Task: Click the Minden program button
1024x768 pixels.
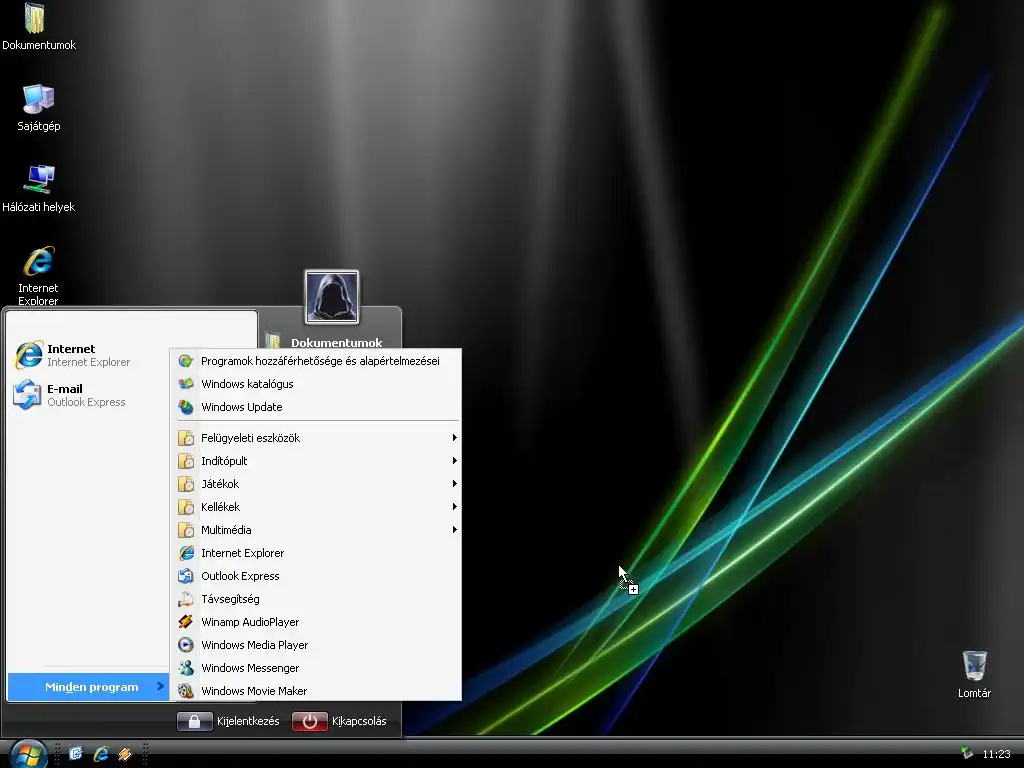Action: click(88, 687)
